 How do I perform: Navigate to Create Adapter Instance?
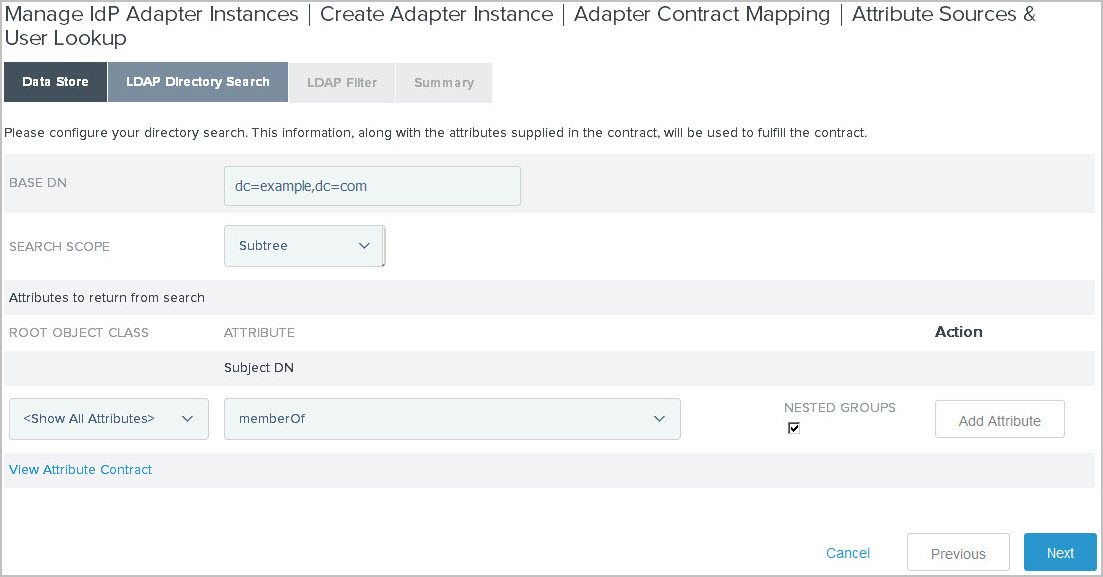436,14
